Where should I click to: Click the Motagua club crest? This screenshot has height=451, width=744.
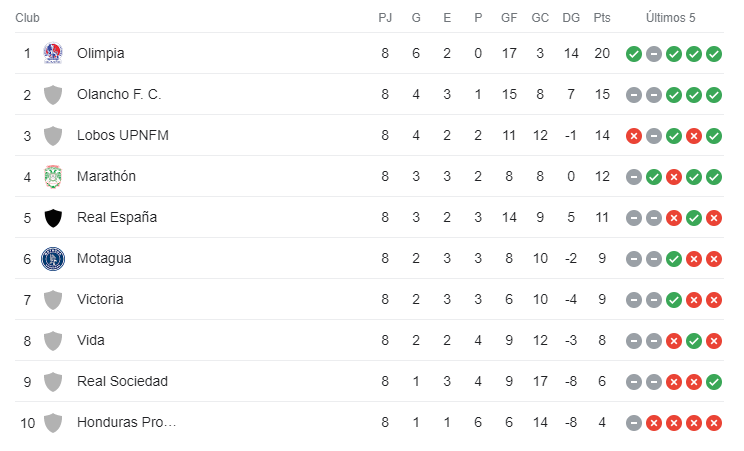(53, 259)
